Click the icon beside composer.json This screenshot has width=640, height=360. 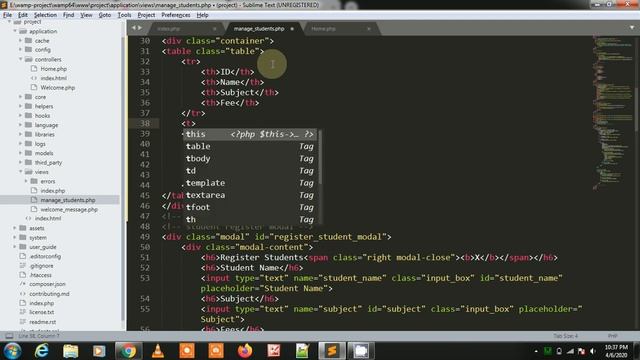[x=22, y=284]
